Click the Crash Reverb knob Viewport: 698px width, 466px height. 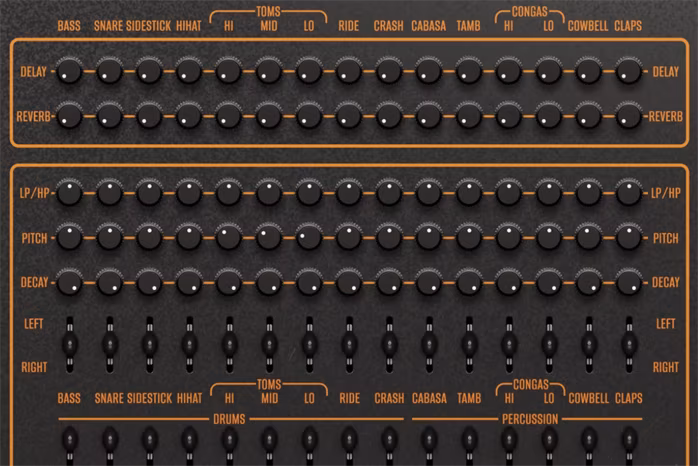389,116
